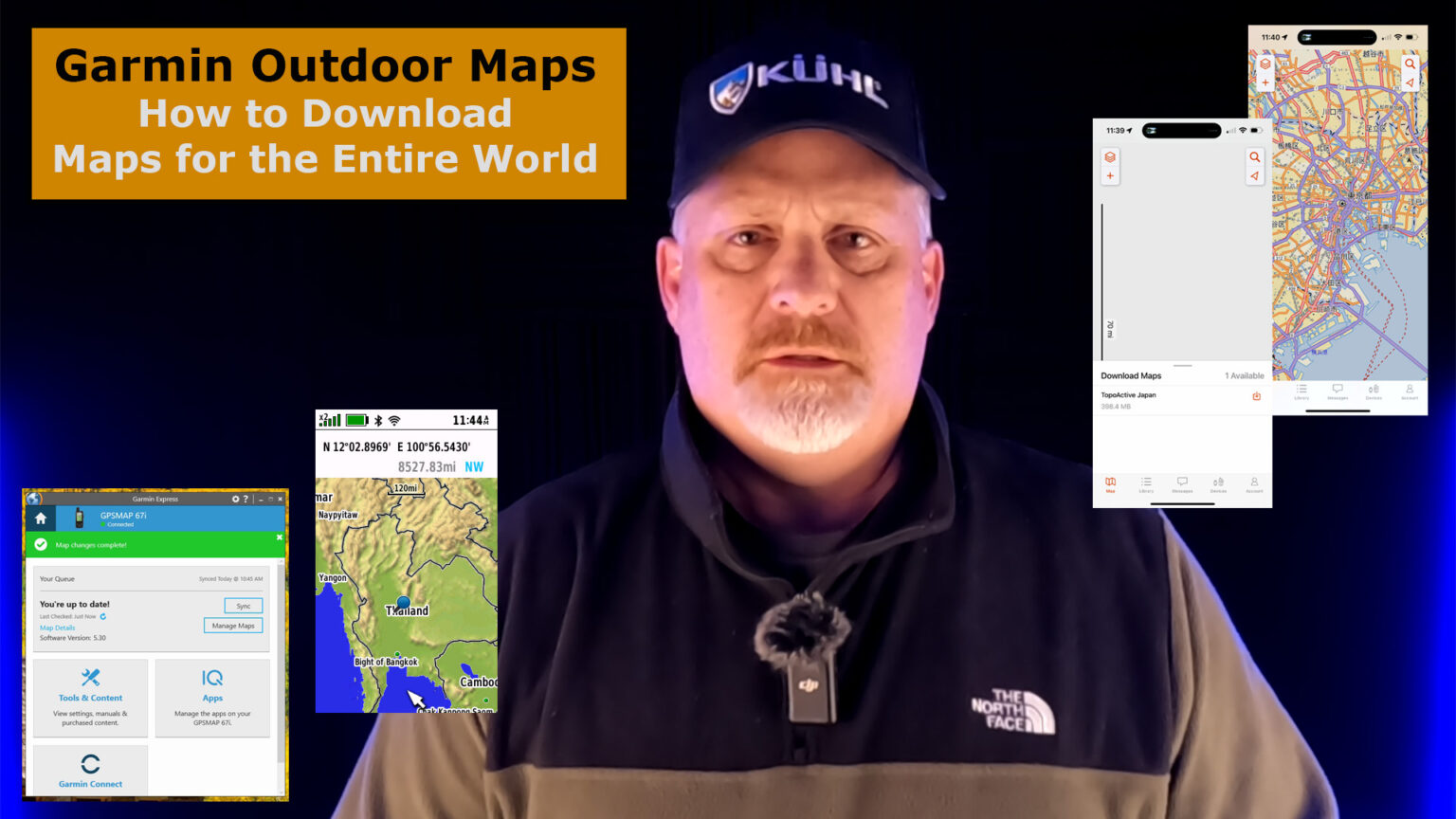
Task: Select the search magnifier on the Japan map
Action: point(1410,63)
